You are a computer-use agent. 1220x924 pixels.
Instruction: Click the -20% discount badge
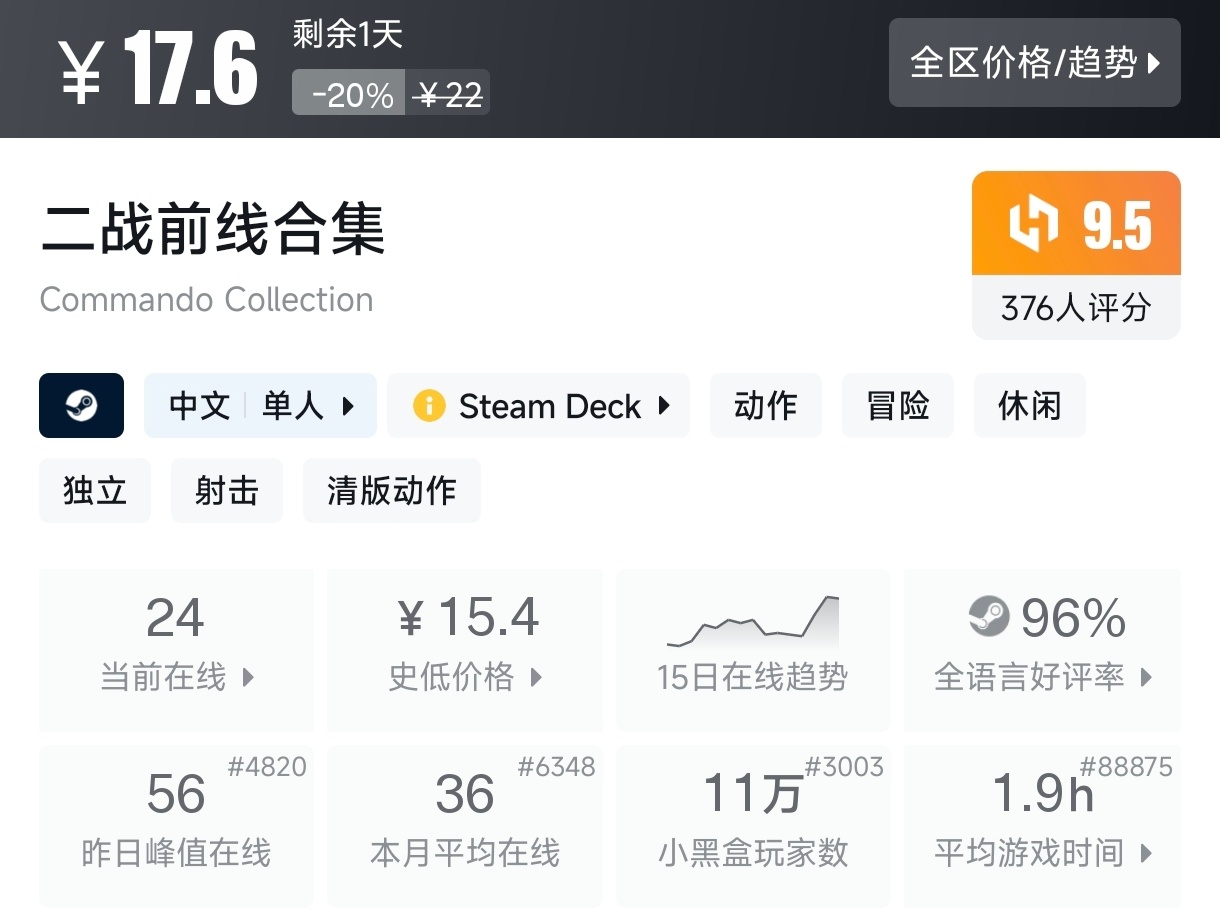(x=350, y=95)
